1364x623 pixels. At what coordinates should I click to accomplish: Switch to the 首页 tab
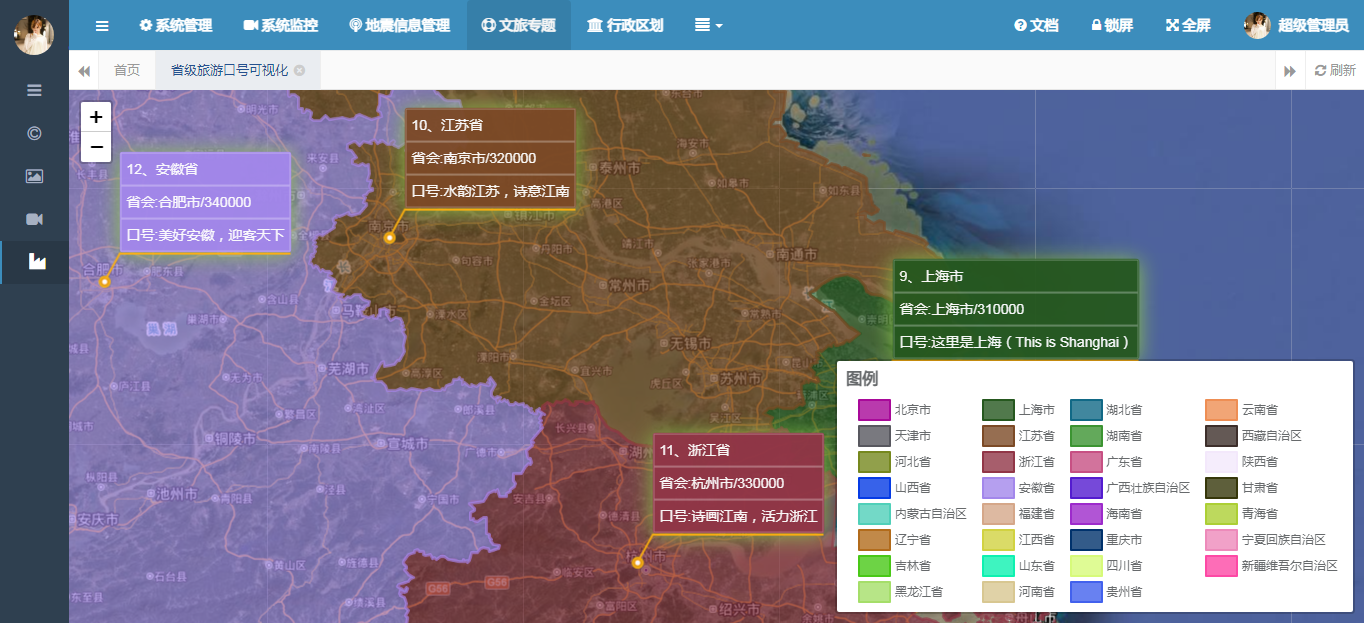coord(127,70)
